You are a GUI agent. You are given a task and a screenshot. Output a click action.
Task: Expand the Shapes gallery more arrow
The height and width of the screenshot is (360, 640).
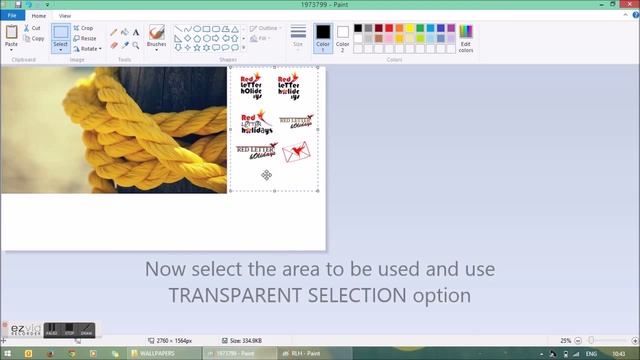pos(244,48)
